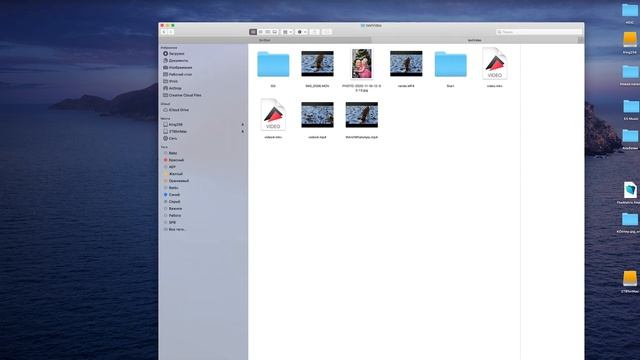640x360 pixels.
Task: Select the video4.mp4 thumbnail in second row
Action: (318, 115)
